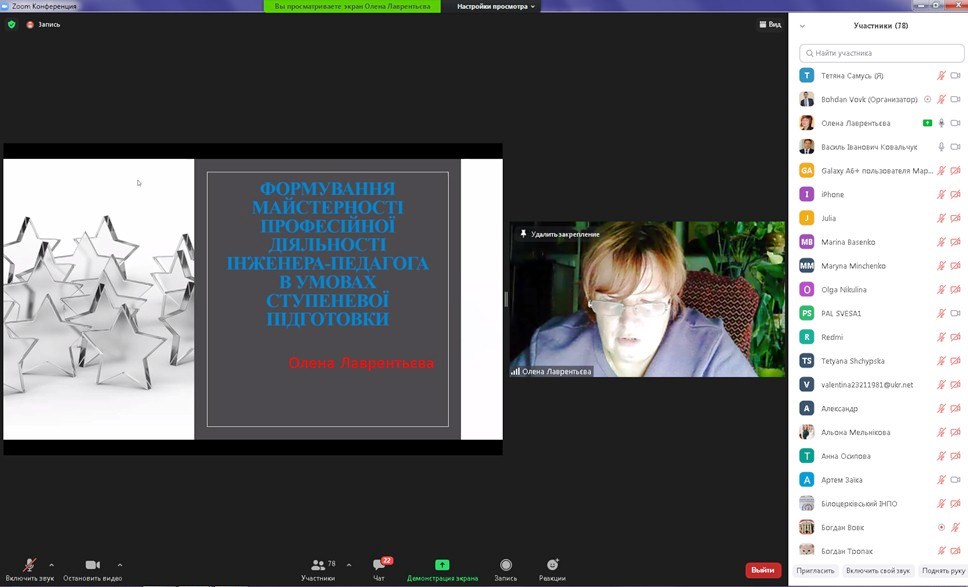This screenshot has width=968, height=587.
Task: Open audio options arrow next to microphone
Action: pos(51,565)
